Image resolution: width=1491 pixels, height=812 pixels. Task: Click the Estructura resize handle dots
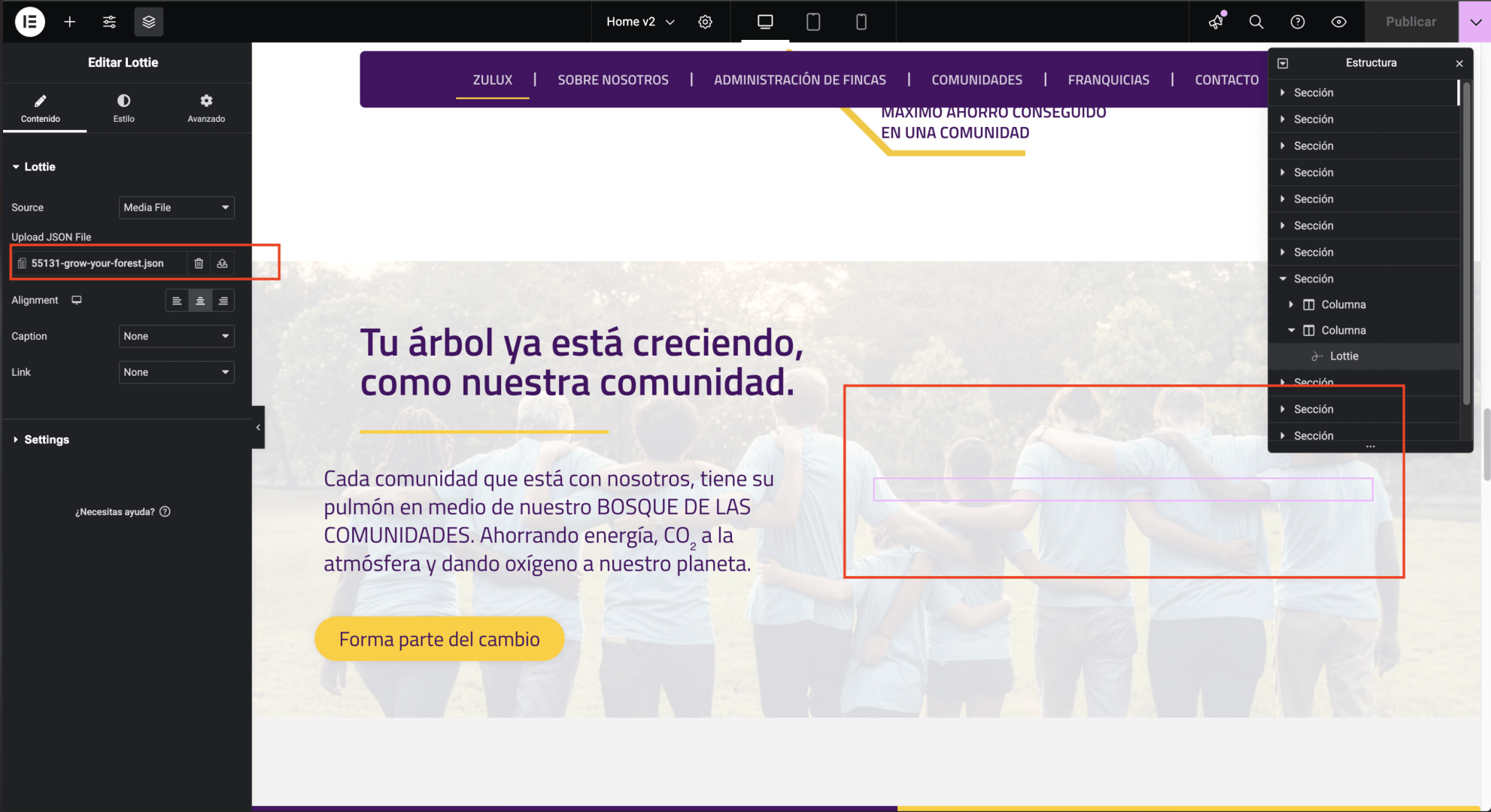tap(1370, 447)
